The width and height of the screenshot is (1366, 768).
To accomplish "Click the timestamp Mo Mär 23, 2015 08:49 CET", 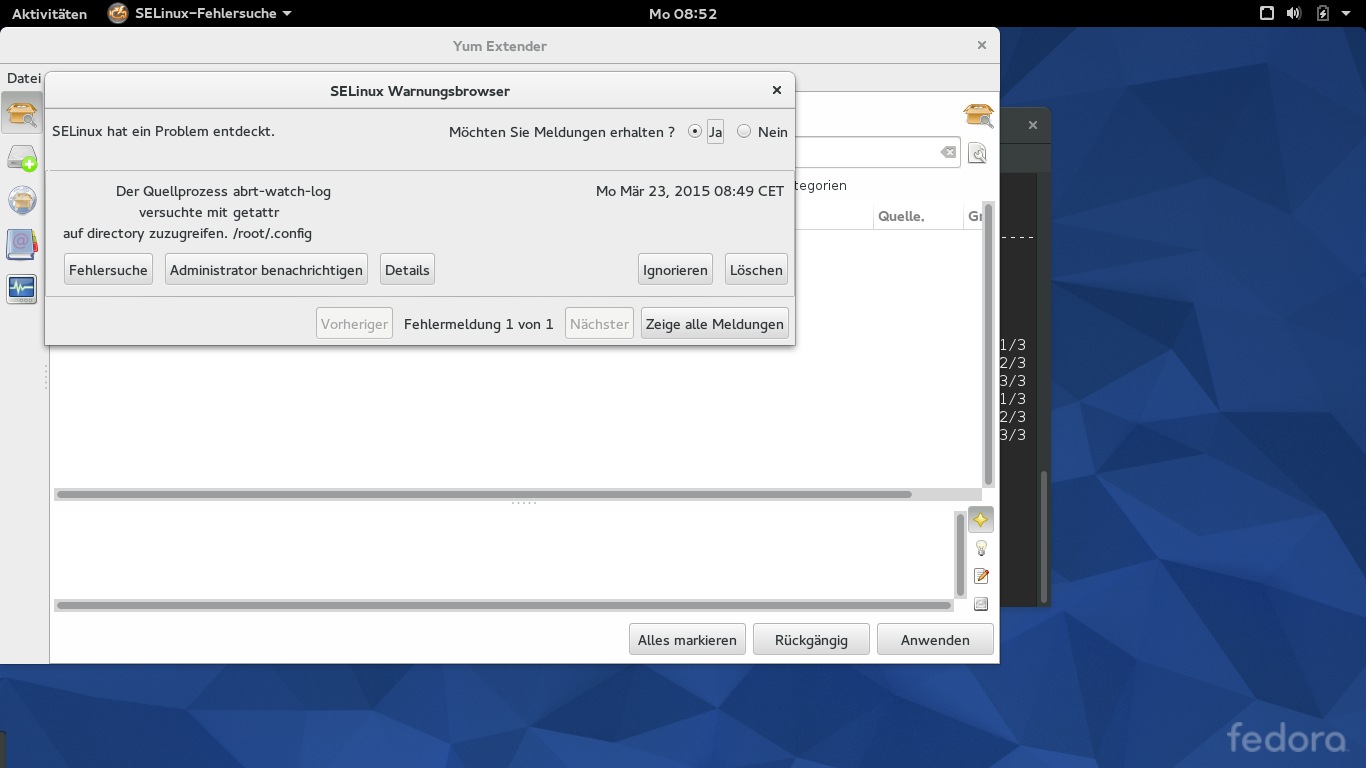I will tap(690, 191).
